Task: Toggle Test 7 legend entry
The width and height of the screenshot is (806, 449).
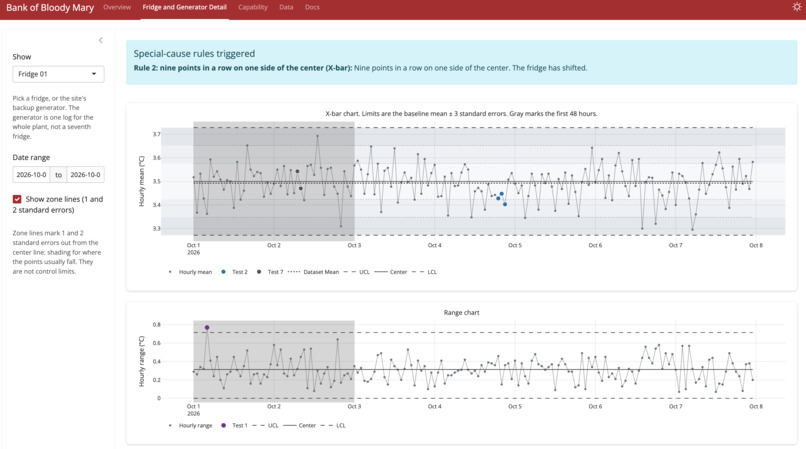Action: (270, 272)
